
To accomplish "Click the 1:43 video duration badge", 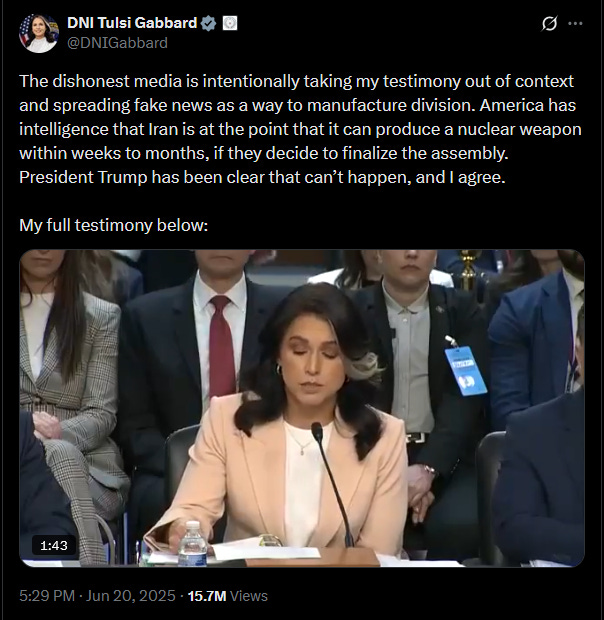I will pyautogui.click(x=54, y=545).
